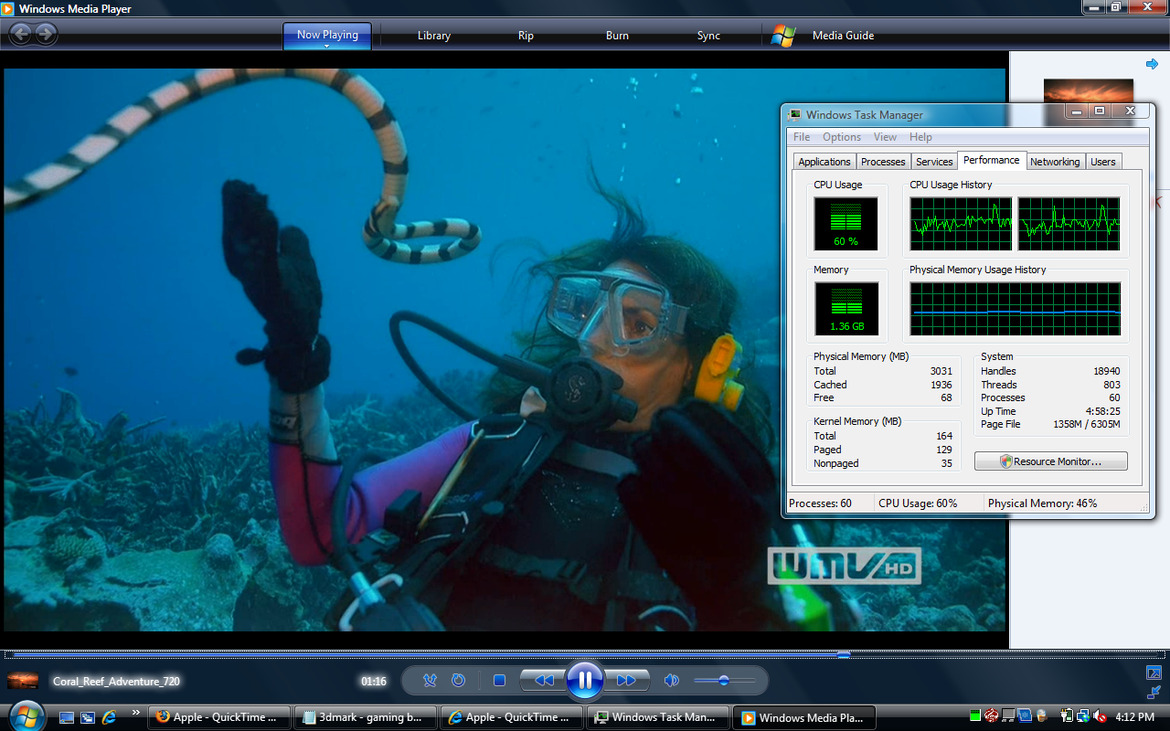Image resolution: width=1170 pixels, height=731 pixels.
Task: Click the 'Processes: 60' status bar entry
Action: (x=820, y=503)
